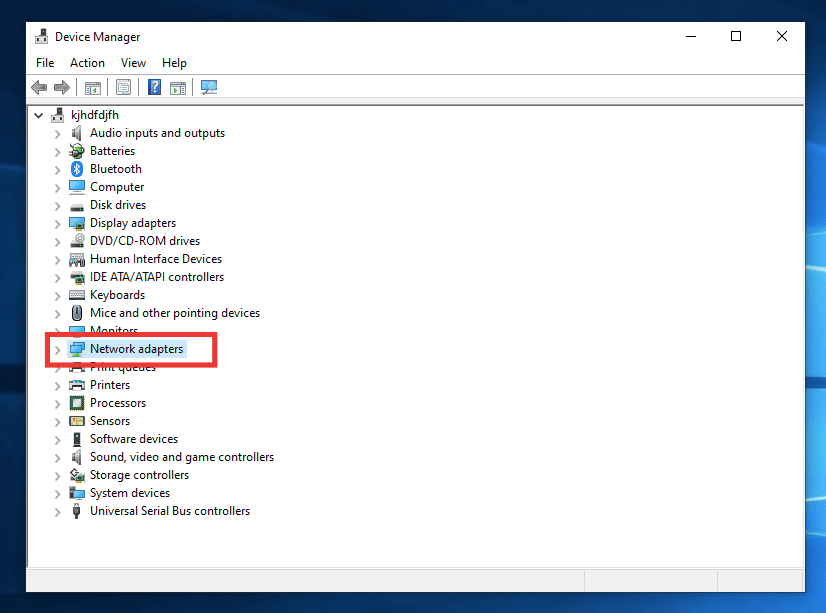826x613 pixels.
Task: Click the IDE ATA/ATAPI controllers icon
Action: point(77,278)
